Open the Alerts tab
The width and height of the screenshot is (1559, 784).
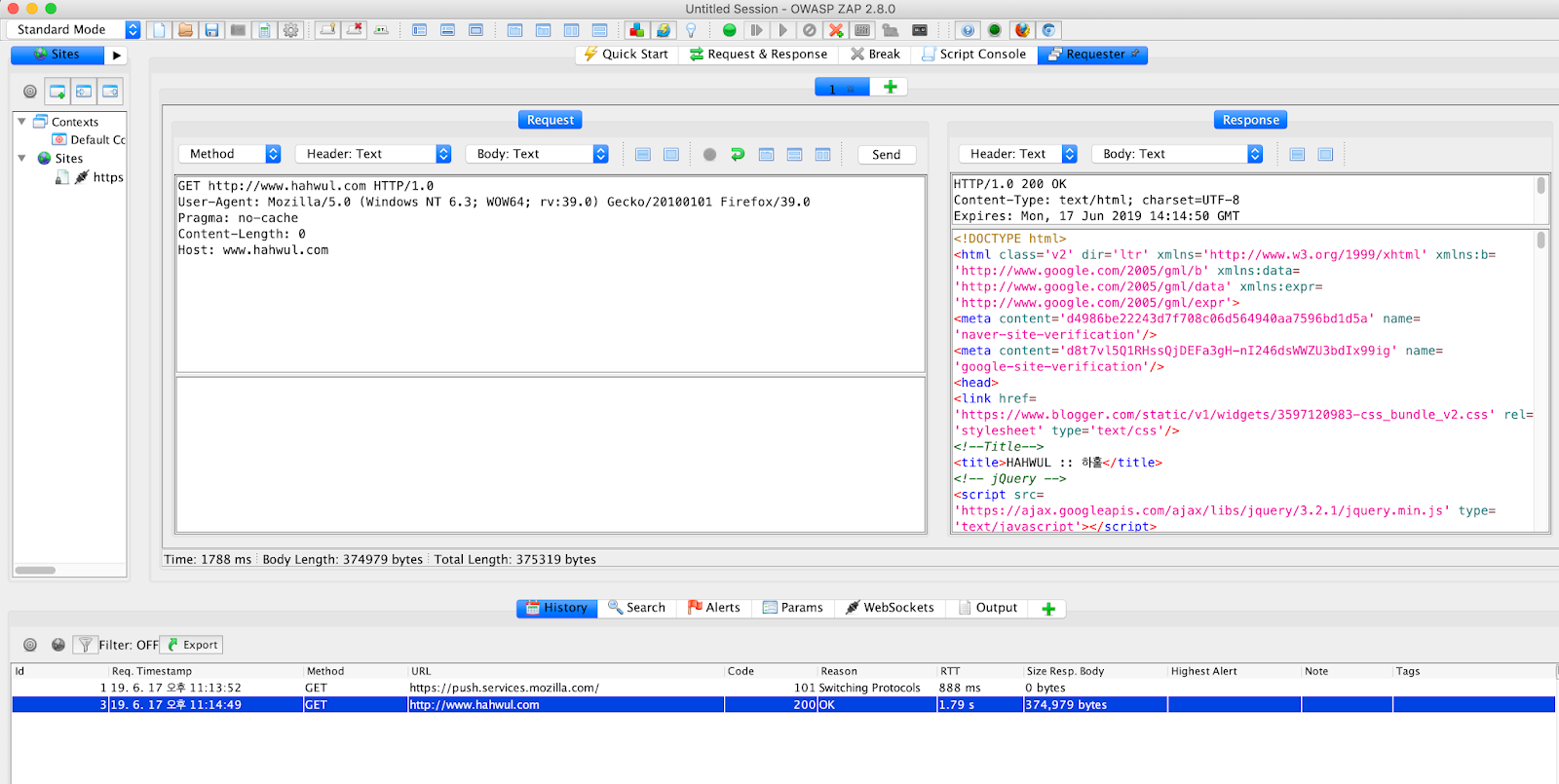[713, 608]
